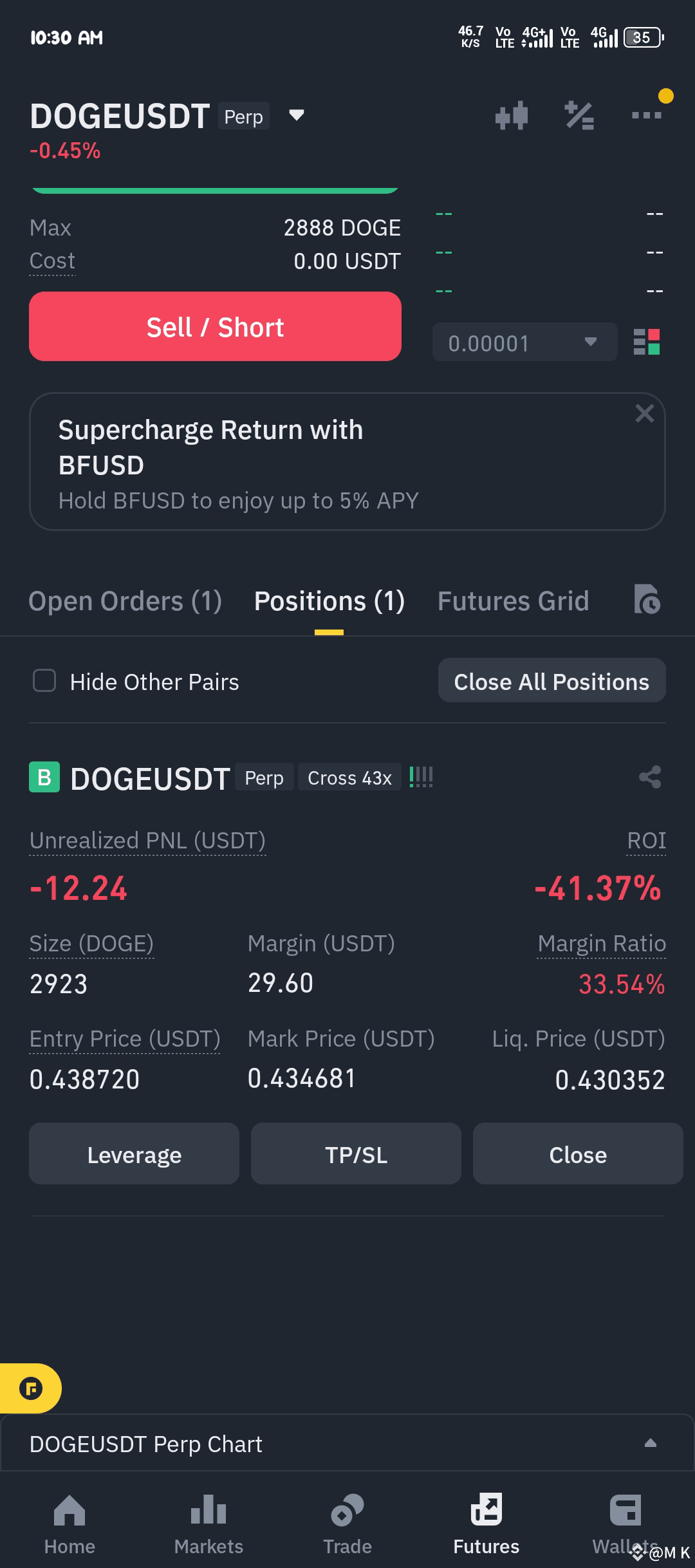Expand the DOGEUSDT Perp pair selector arrow
Image resolution: width=695 pixels, height=1568 pixels.
(x=296, y=115)
